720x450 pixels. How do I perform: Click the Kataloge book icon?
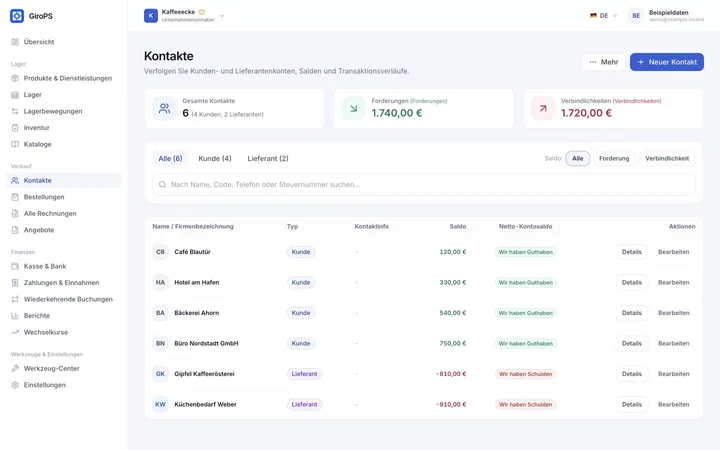(x=15, y=144)
